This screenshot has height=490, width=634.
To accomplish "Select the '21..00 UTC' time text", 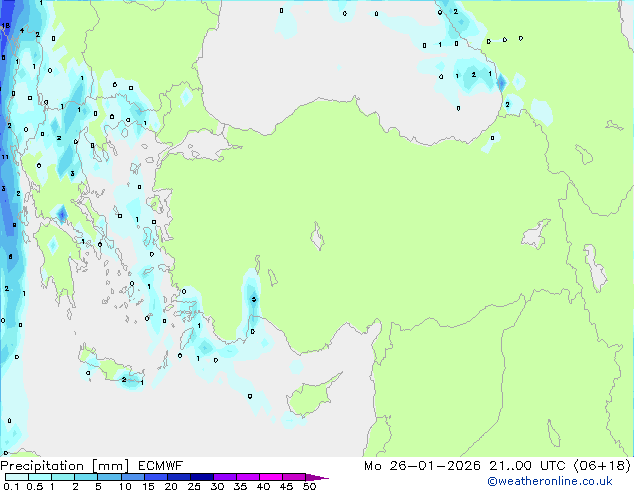I will (527, 466).
